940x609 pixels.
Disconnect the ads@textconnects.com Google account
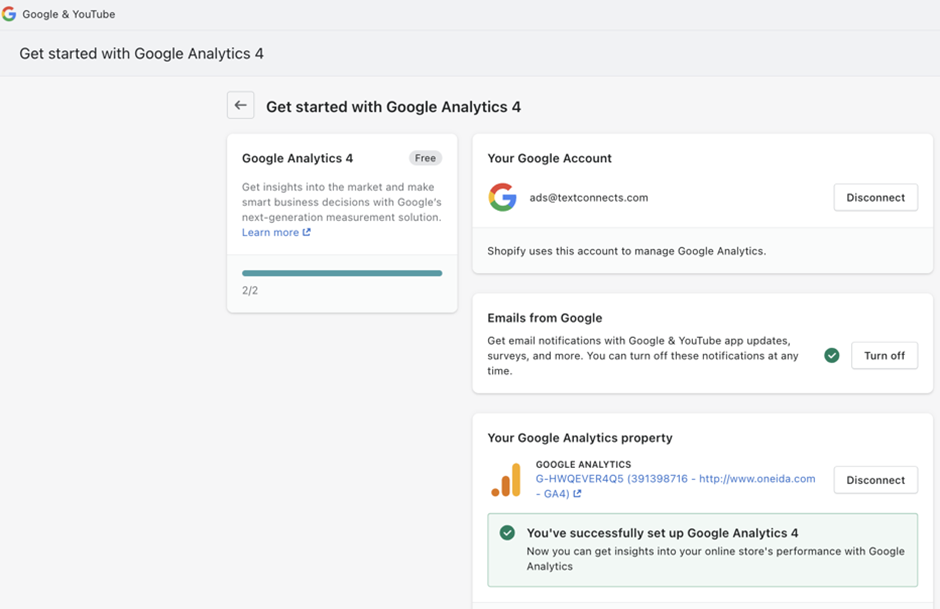click(875, 197)
